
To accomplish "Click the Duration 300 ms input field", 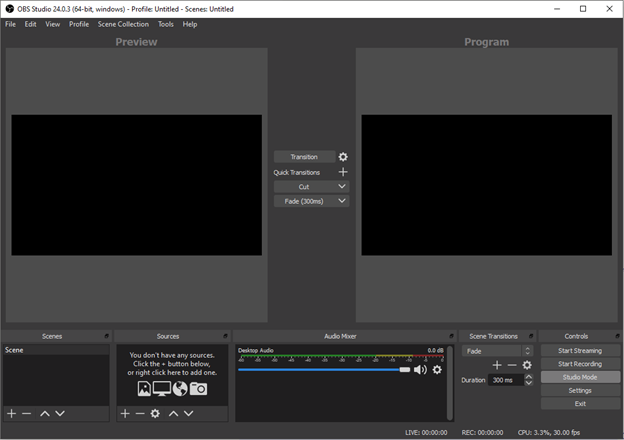I will coord(506,380).
